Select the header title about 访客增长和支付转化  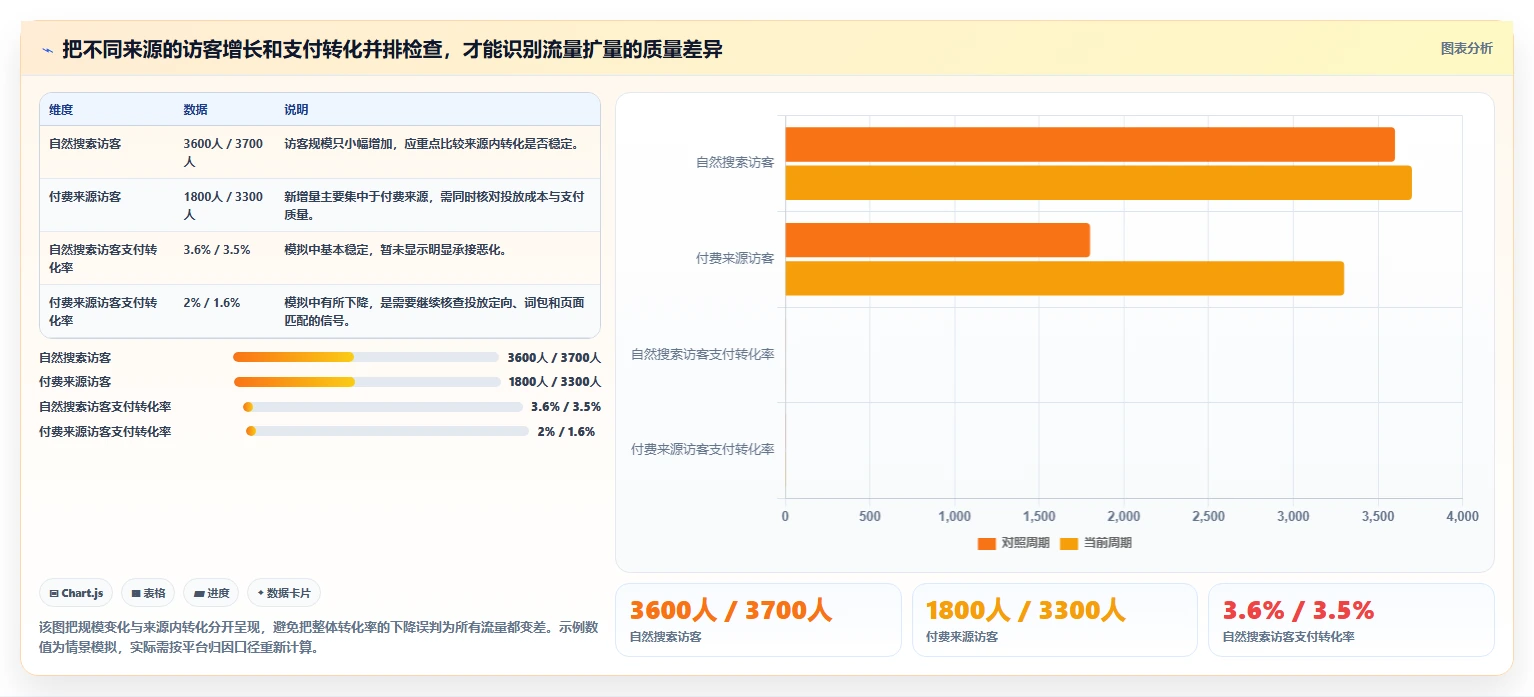click(392, 49)
